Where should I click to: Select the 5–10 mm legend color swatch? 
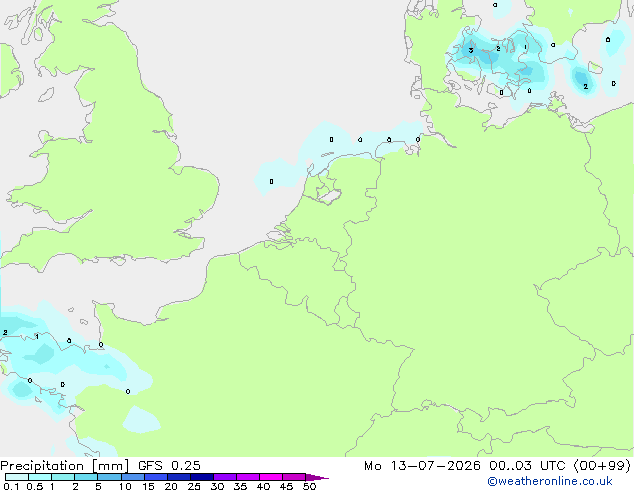[109, 477]
